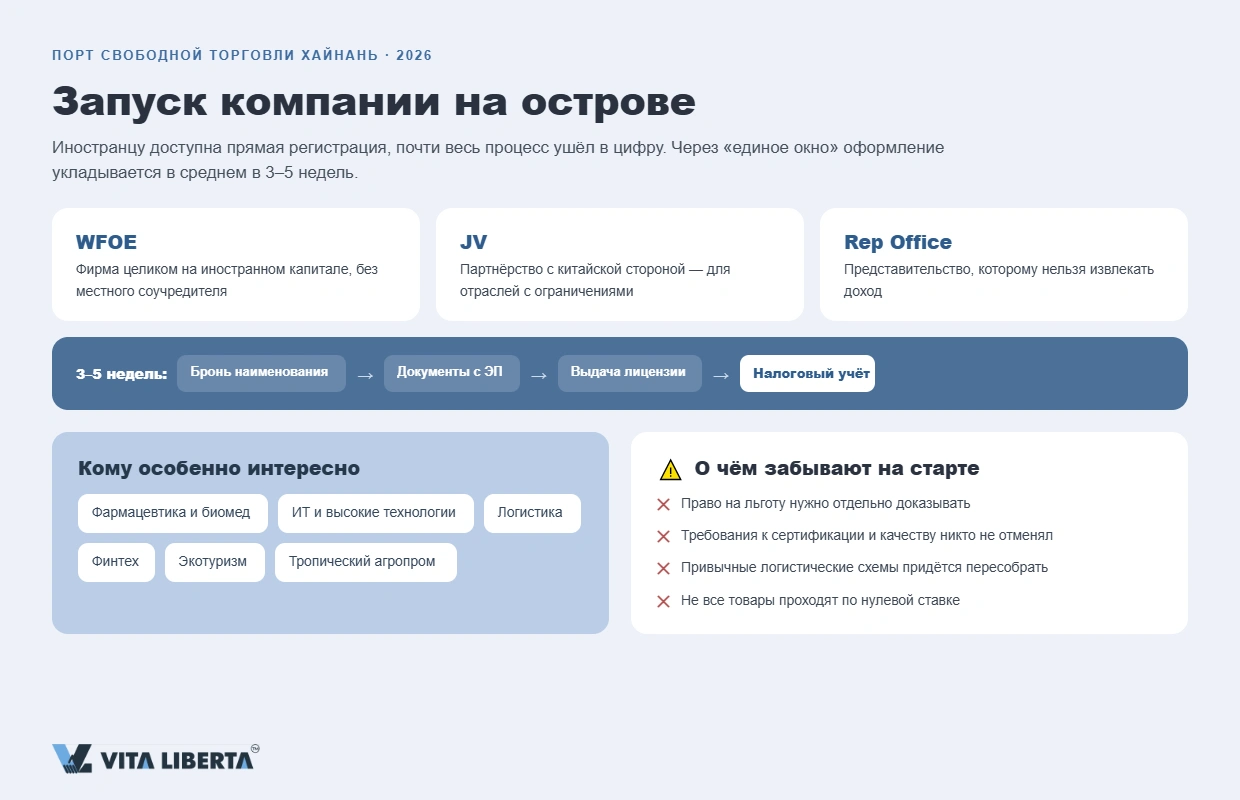Click the heading 'Запуск компании на острове'
This screenshot has width=1240, height=800.
coord(374,102)
